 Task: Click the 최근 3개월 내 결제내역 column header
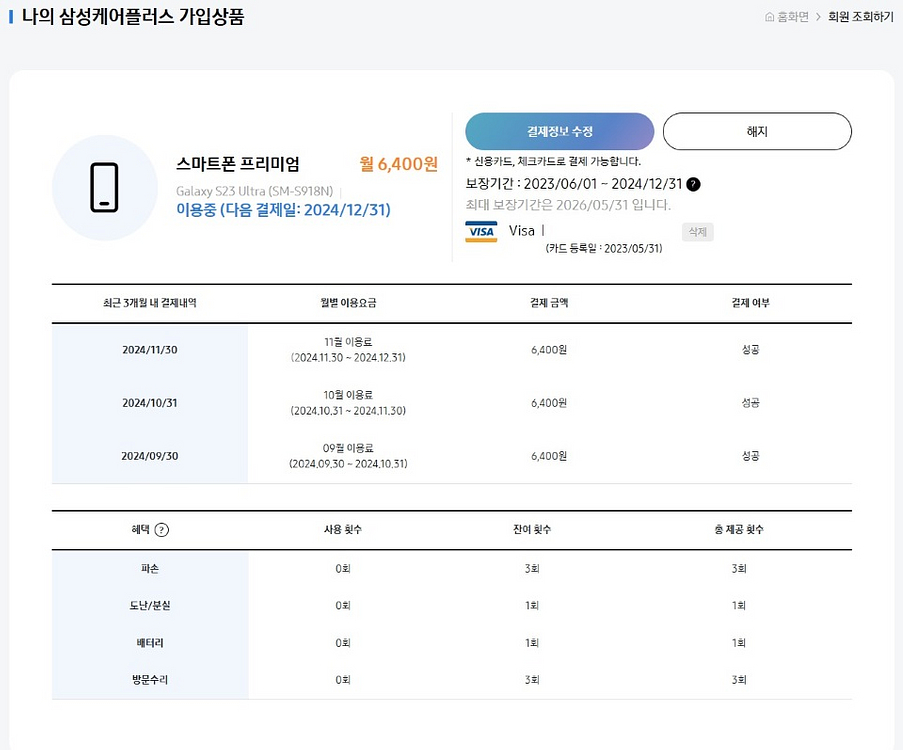(150, 303)
